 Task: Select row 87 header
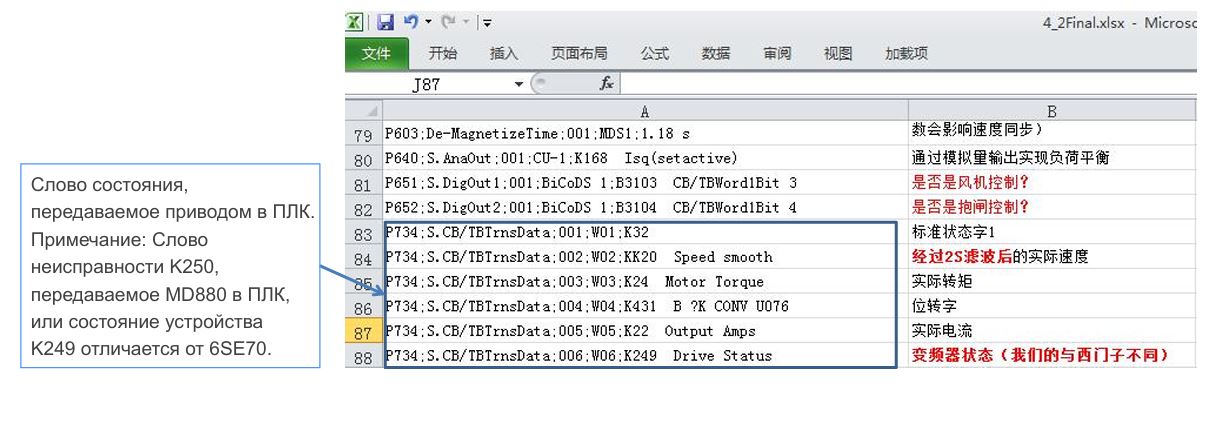363,332
